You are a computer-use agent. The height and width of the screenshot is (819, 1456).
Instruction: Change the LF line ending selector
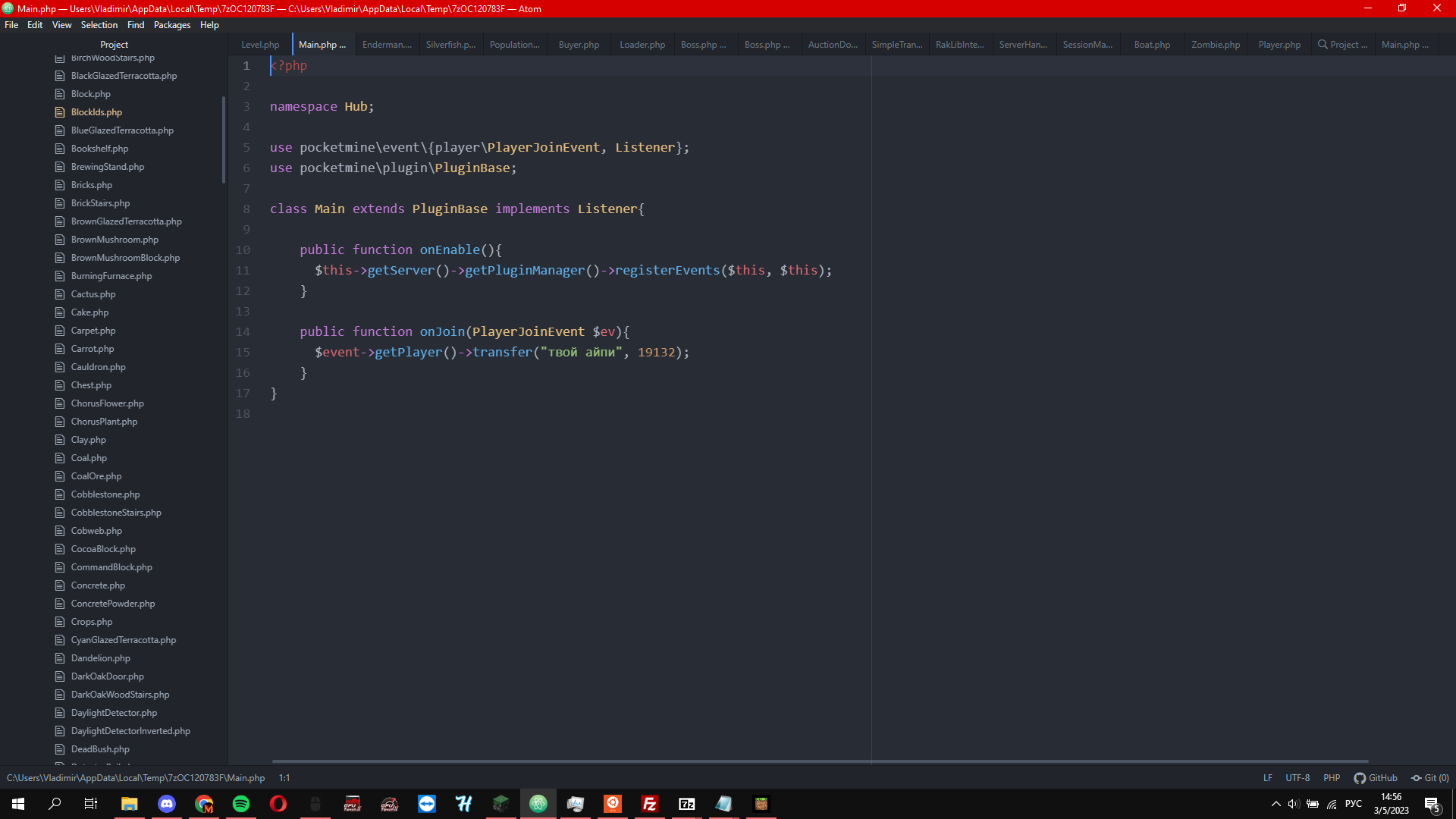1268,778
